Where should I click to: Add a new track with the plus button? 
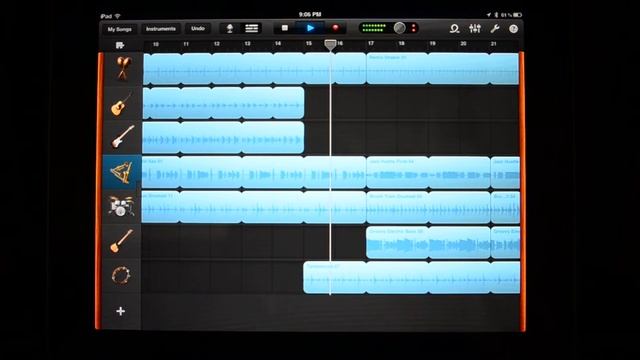point(120,311)
